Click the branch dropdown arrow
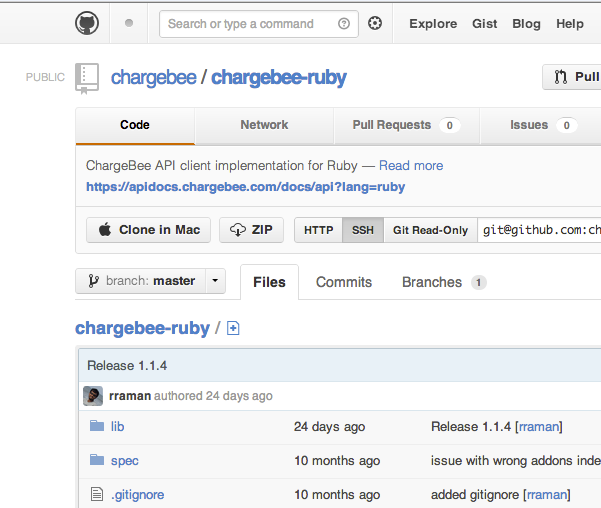 (x=215, y=281)
